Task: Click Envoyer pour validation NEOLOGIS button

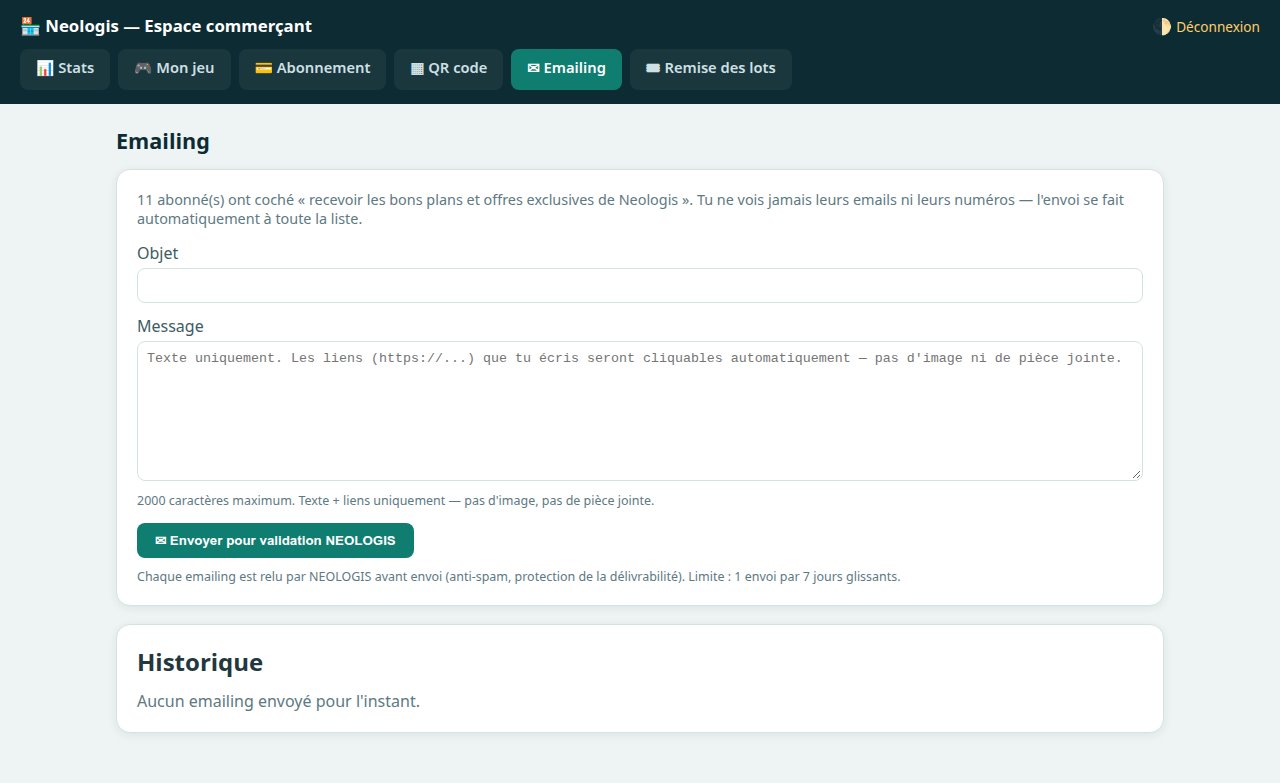Action: 275,540
